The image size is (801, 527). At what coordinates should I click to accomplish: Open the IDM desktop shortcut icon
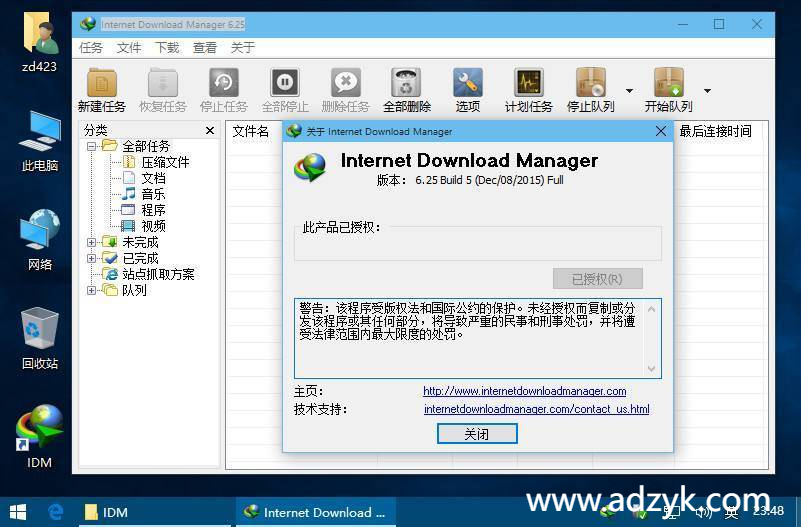click(39, 437)
